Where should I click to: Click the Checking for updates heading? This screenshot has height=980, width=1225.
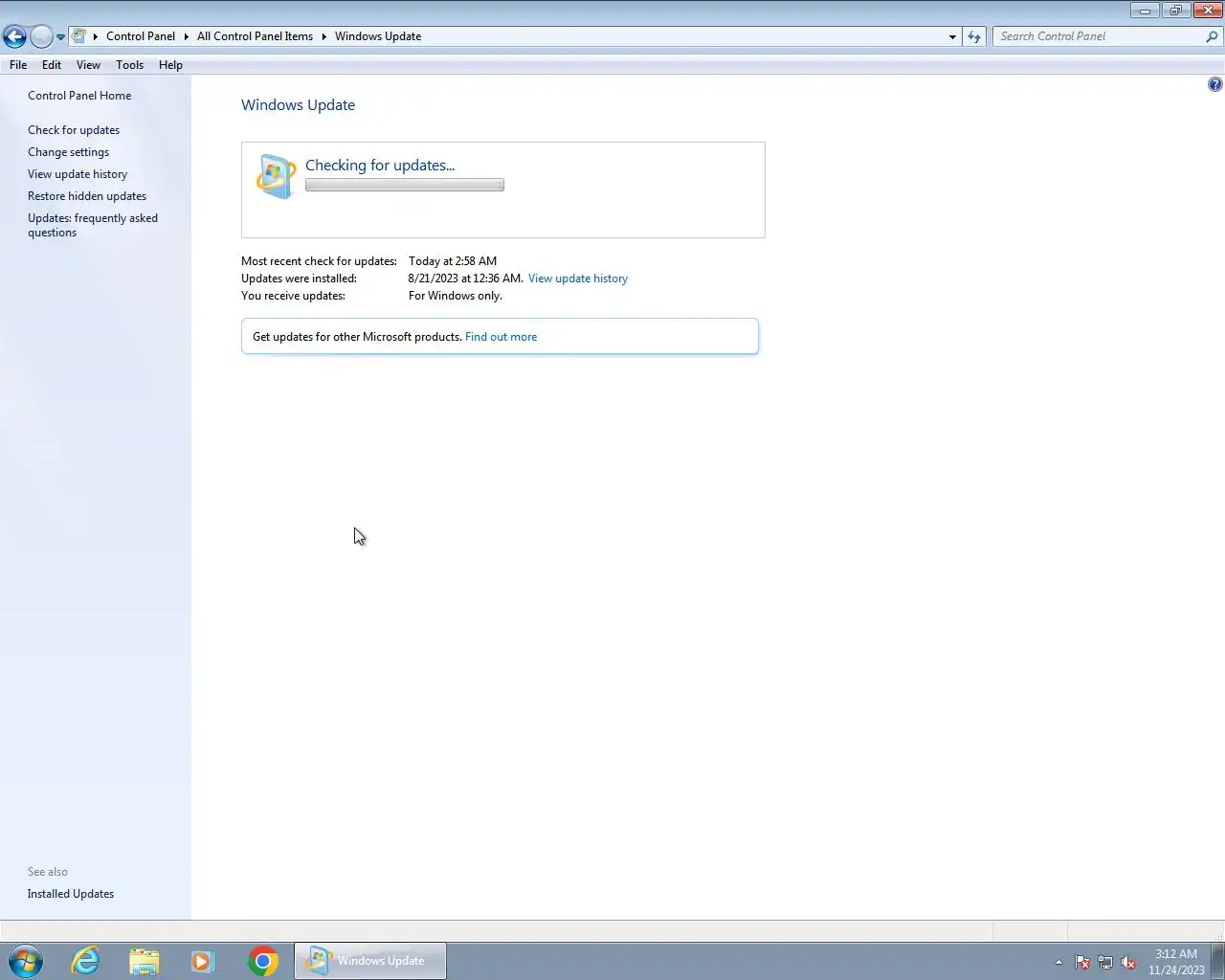[380, 166]
